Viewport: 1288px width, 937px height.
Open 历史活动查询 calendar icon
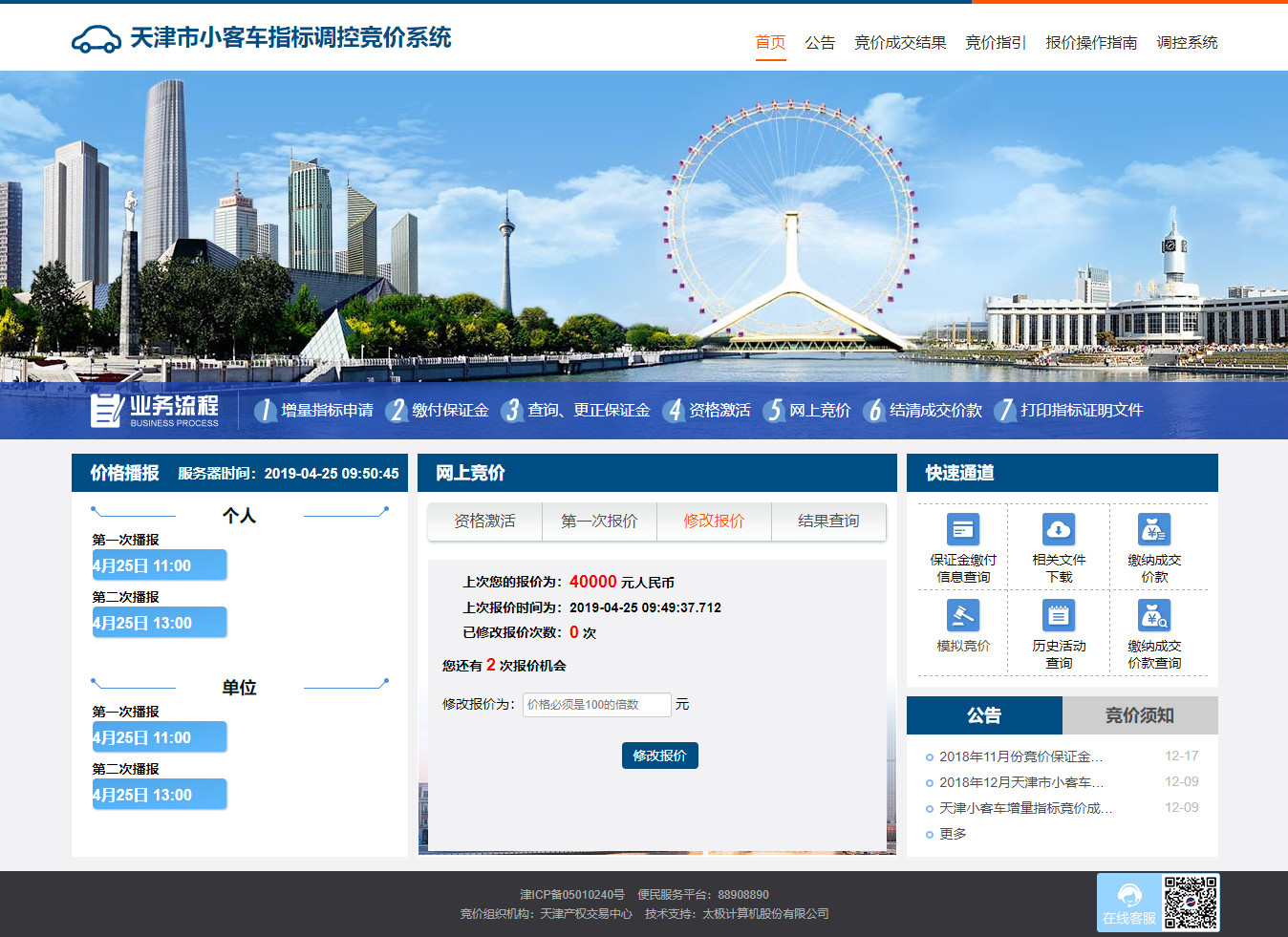pos(1059,615)
